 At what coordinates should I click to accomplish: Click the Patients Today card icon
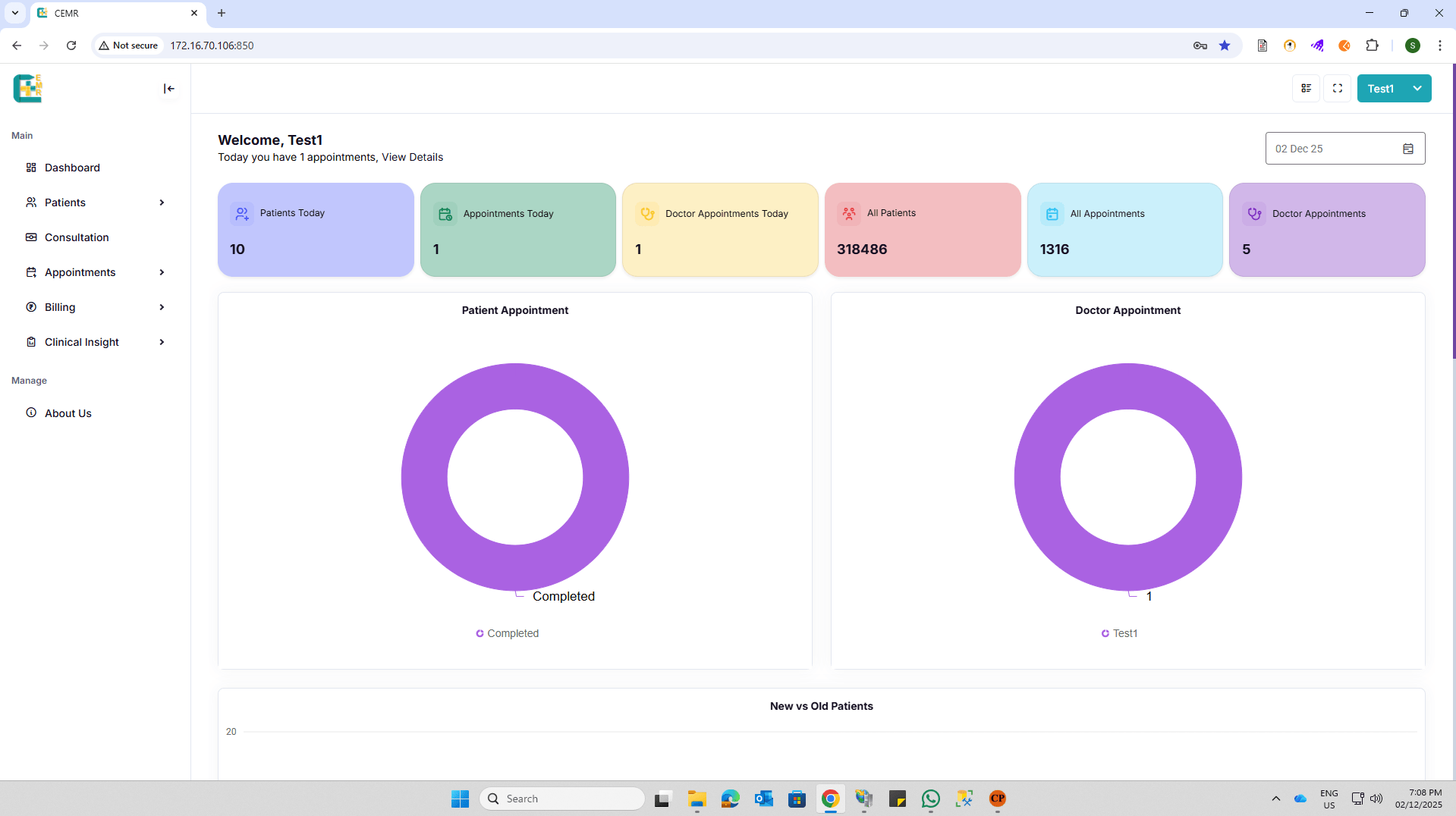[x=242, y=214]
